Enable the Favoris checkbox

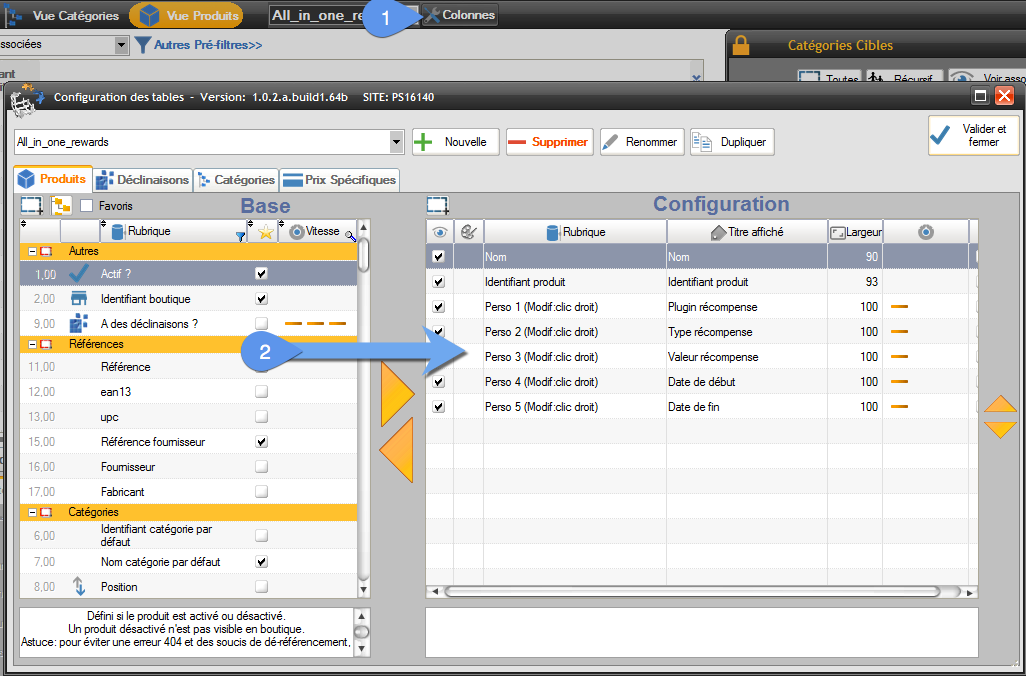87,206
